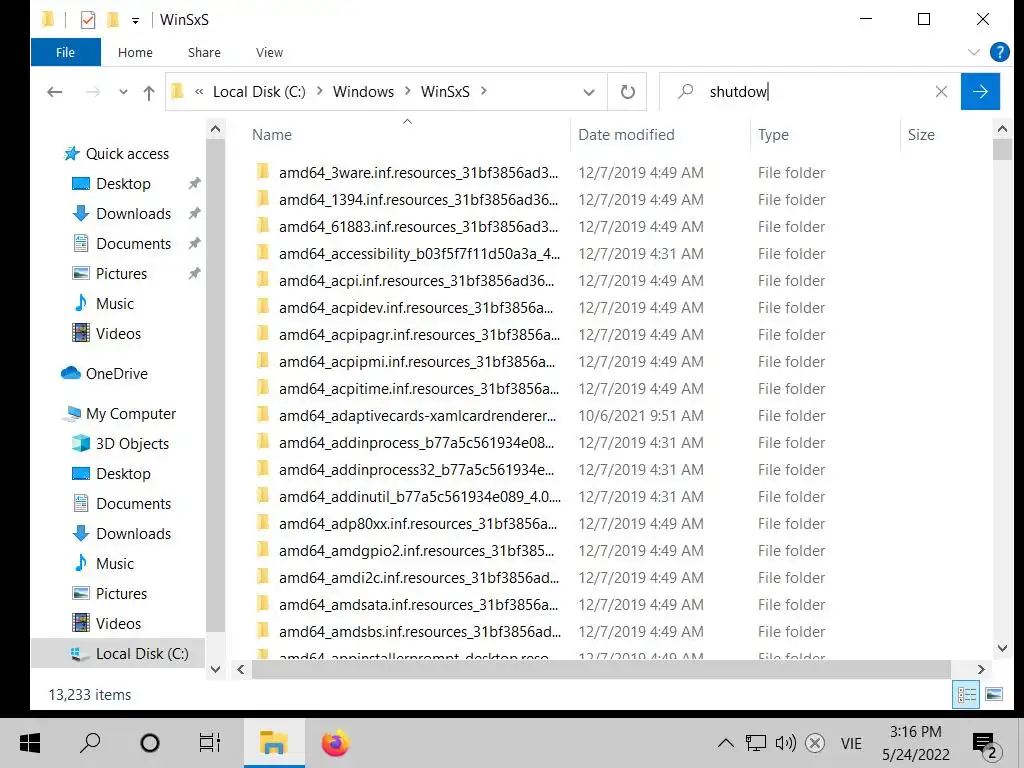Open Task View on the taskbar

coord(210,743)
